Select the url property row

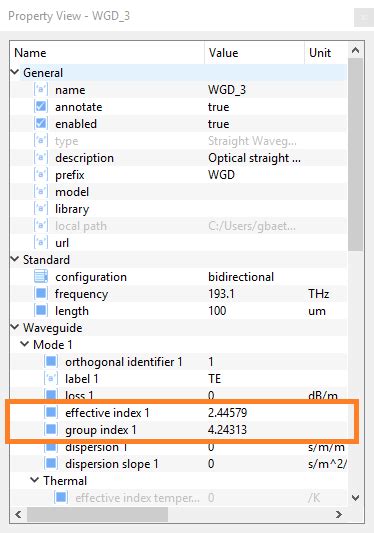click(179, 243)
